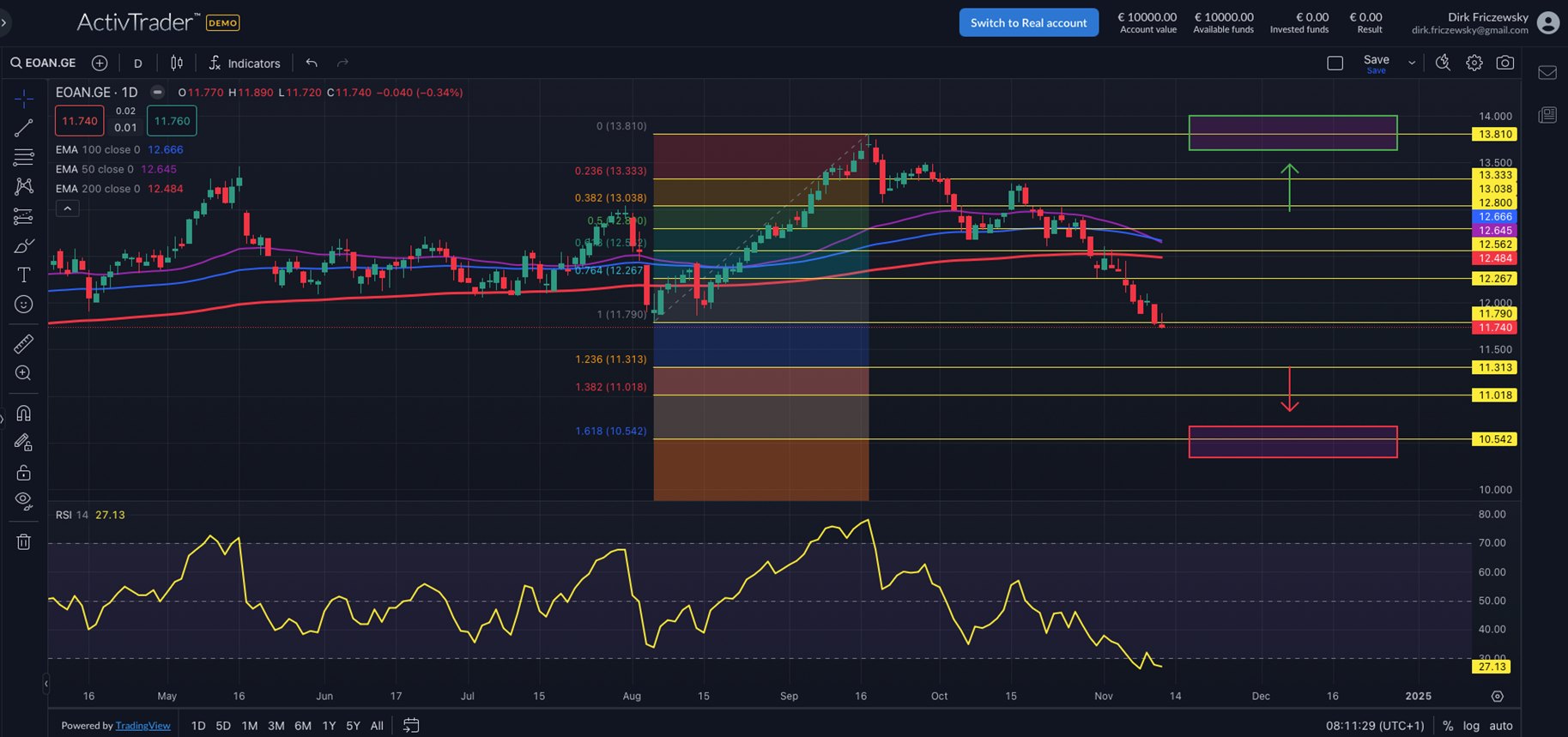Toggle magnet mode for drawings
1568x737 pixels.
[x=23, y=414]
